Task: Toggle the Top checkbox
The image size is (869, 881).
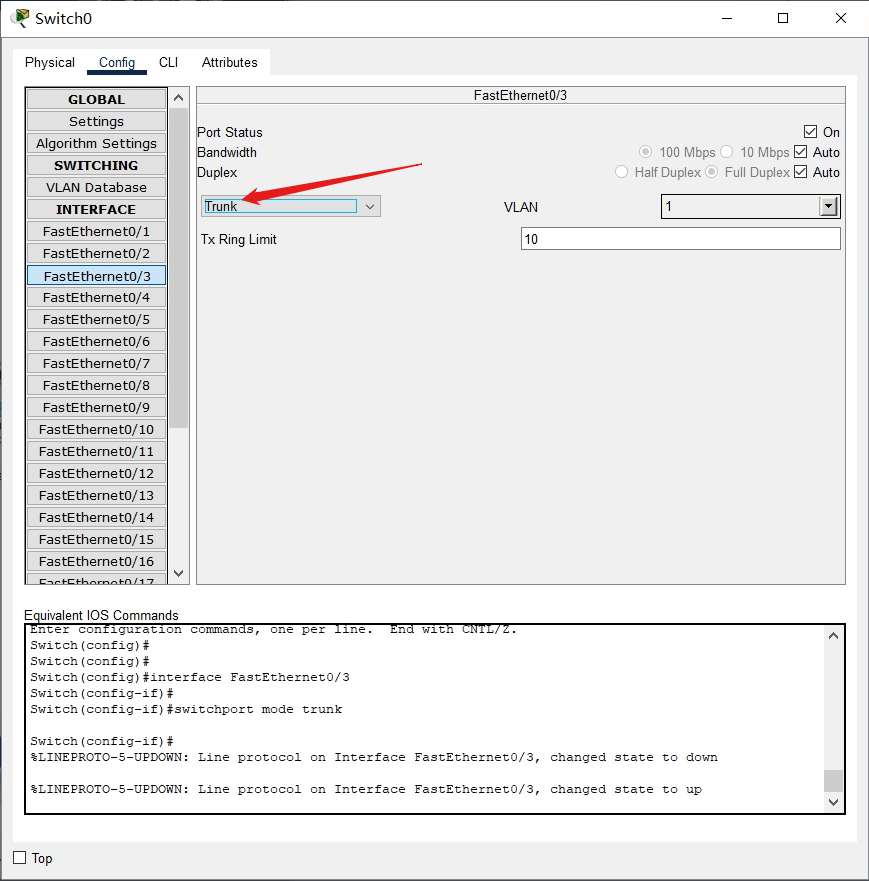Action: pyautogui.click(x=20, y=857)
